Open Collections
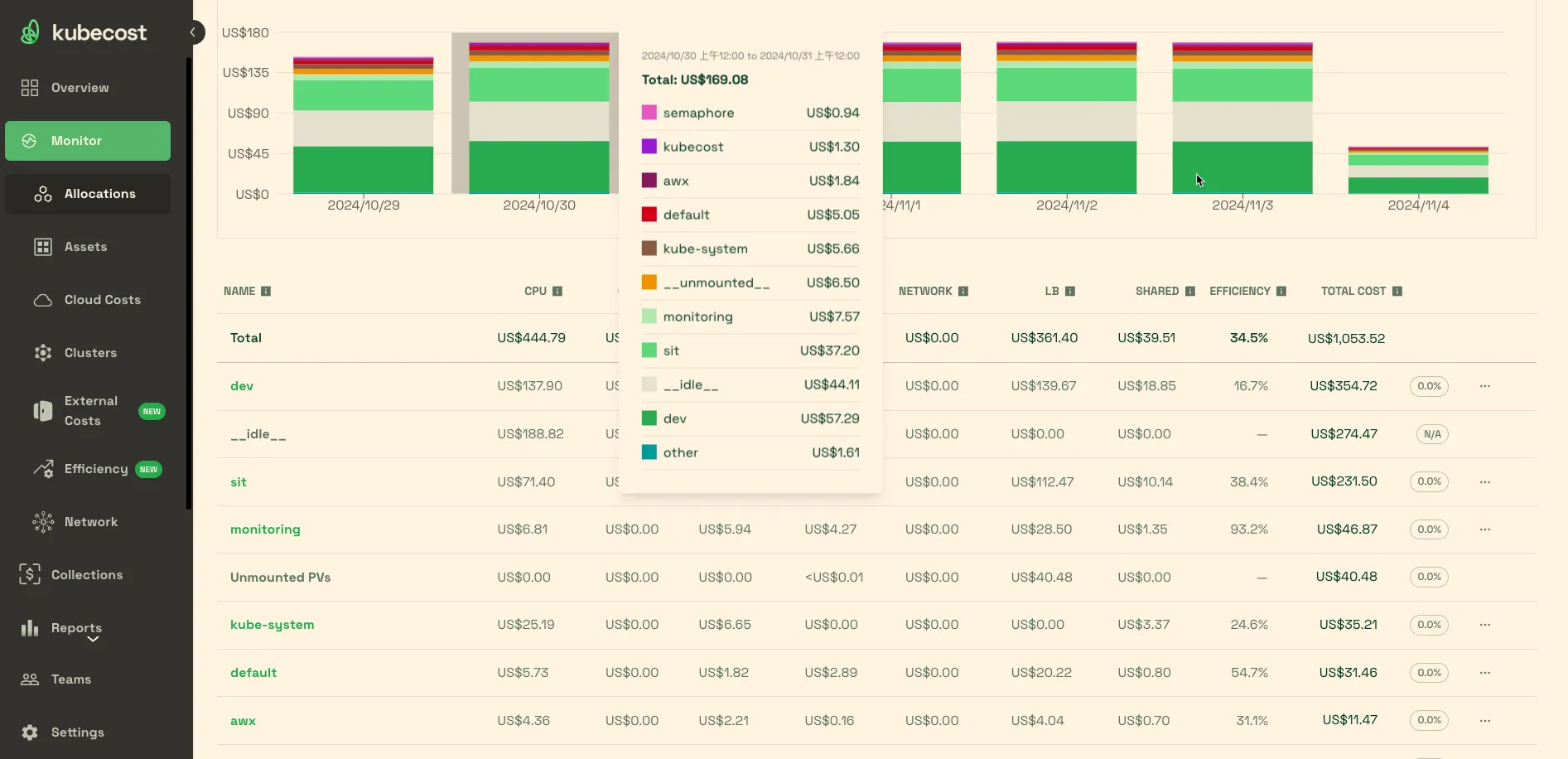1568x759 pixels. 88,575
